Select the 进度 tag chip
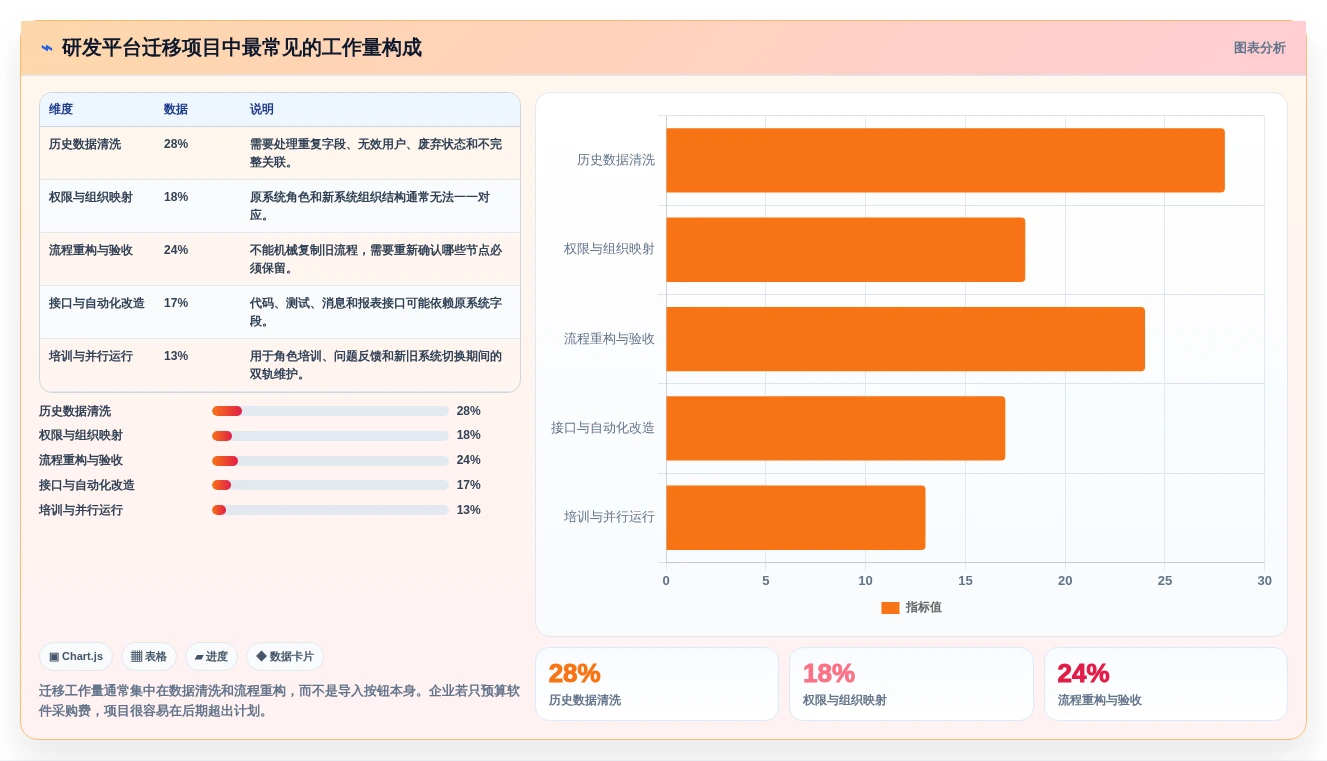 (211, 657)
